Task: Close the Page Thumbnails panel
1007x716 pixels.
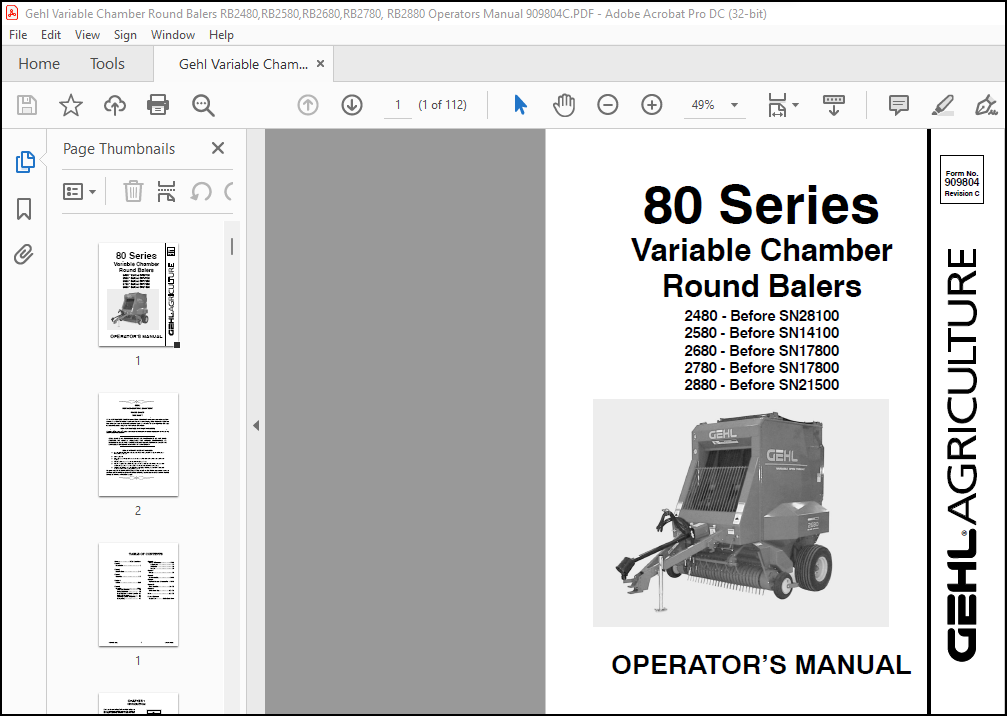Action: (218, 148)
